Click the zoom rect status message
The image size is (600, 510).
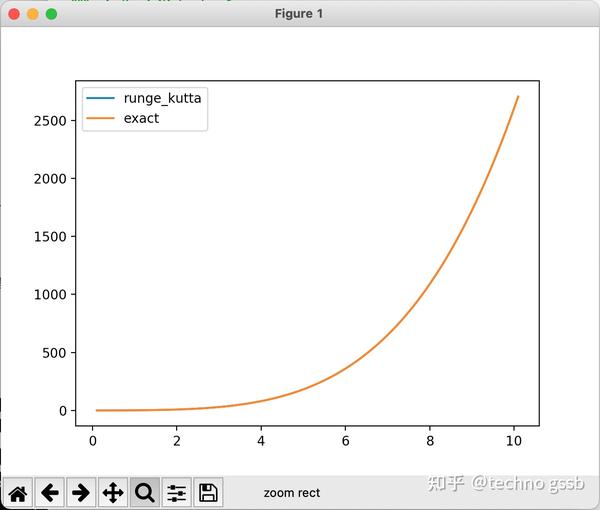coord(292,493)
